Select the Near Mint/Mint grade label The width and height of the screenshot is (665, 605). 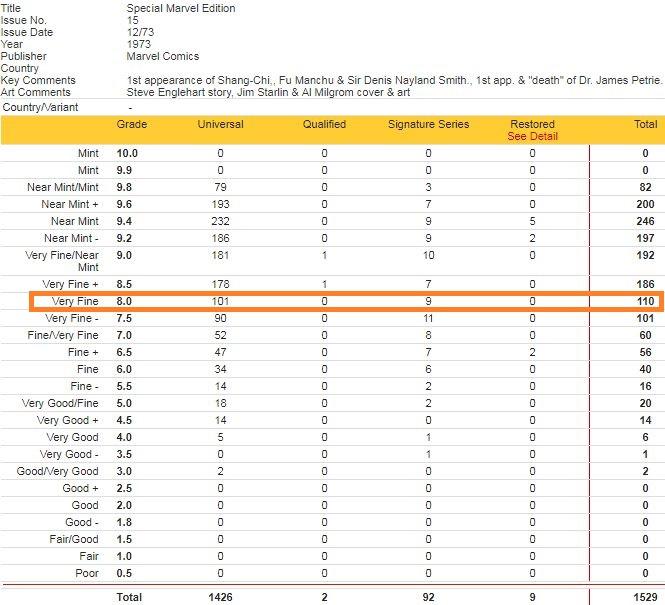pyautogui.click(x=63, y=187)
